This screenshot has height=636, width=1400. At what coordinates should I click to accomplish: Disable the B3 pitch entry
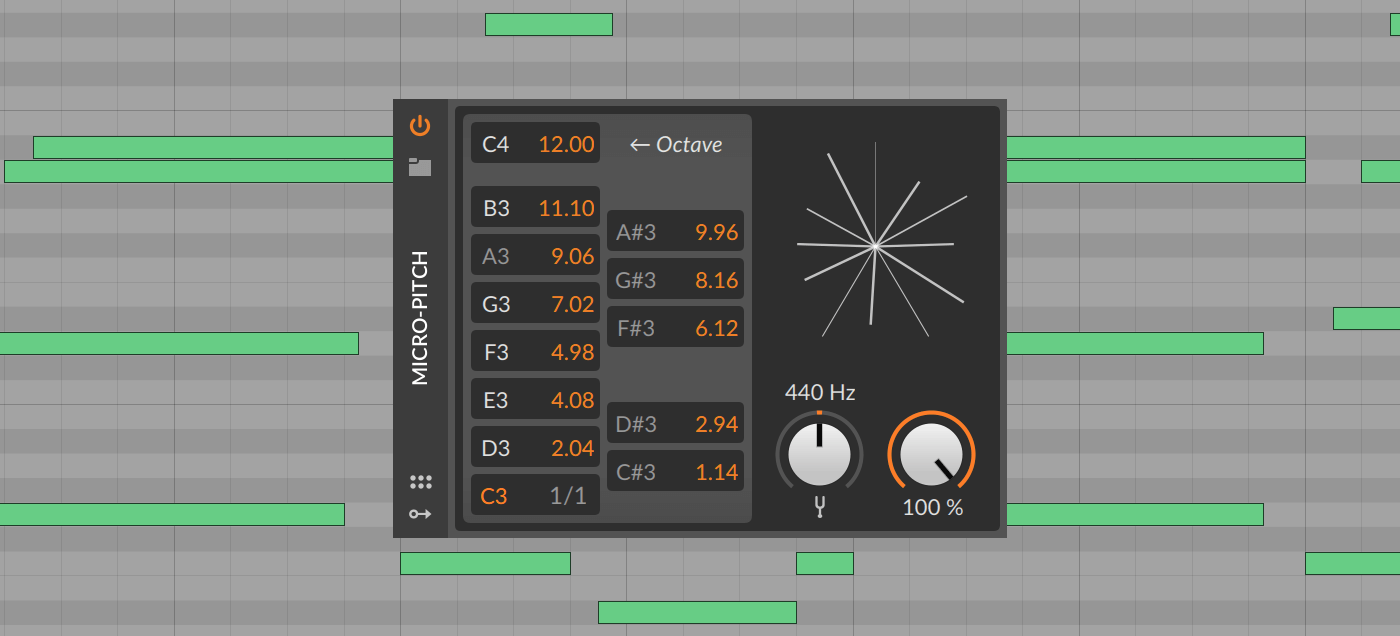click(496, 207)
